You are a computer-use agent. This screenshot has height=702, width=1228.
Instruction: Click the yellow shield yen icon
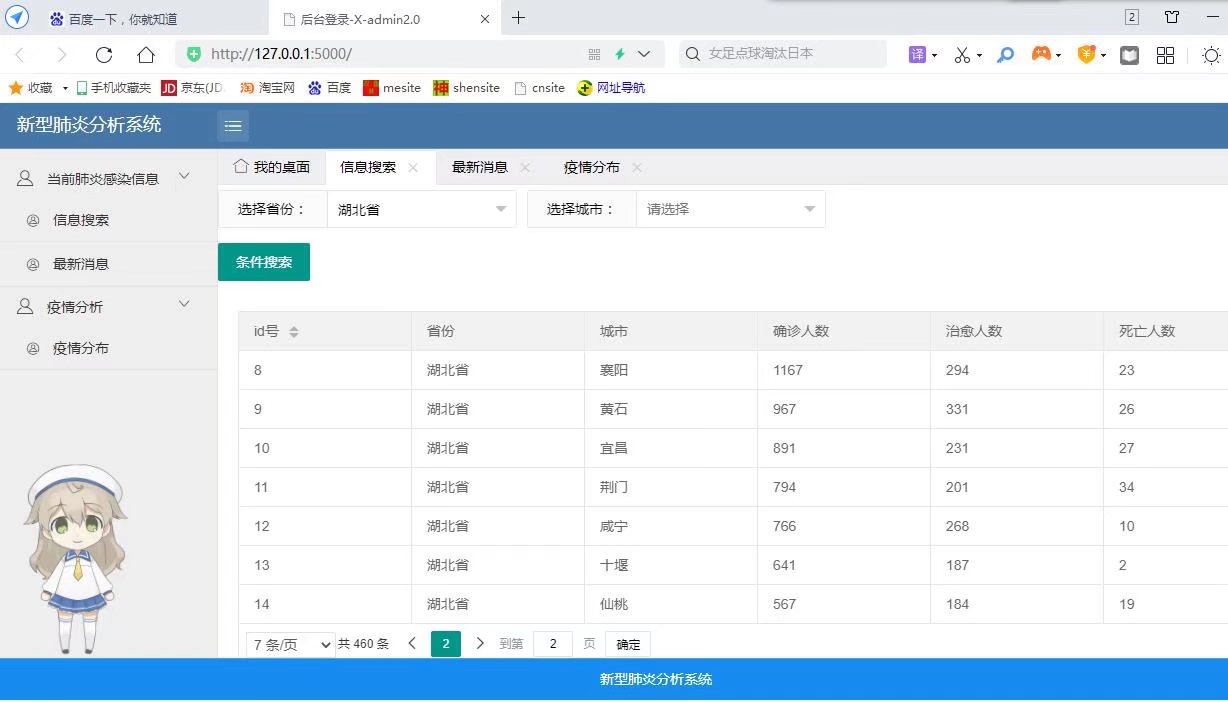(1086, 55)
